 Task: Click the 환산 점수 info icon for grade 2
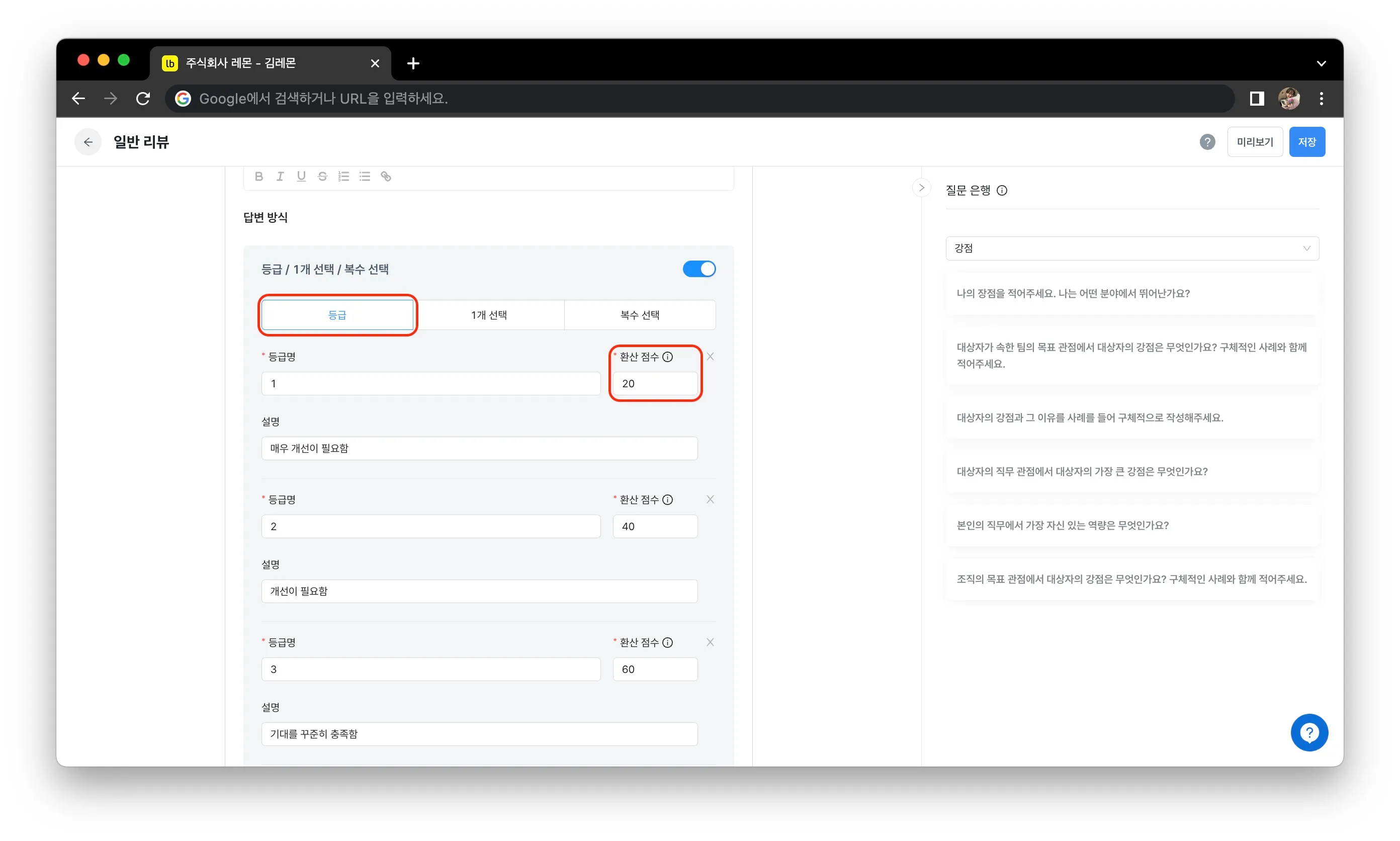point(667,499)
